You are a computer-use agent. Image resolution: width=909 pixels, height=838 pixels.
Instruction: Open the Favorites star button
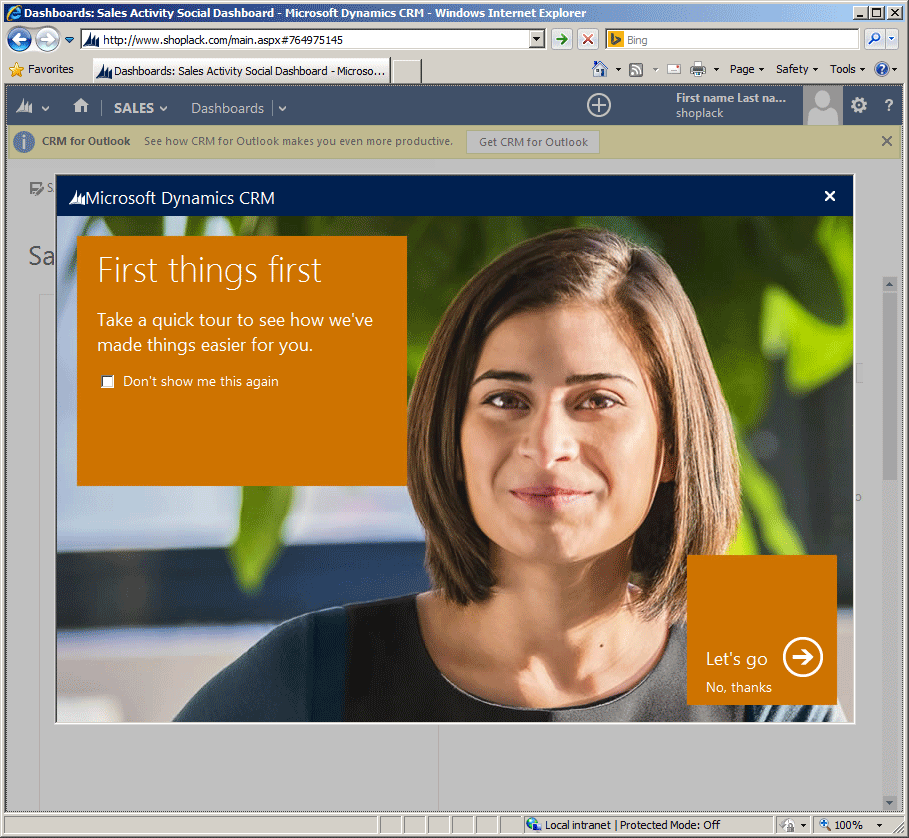point(42,70)
